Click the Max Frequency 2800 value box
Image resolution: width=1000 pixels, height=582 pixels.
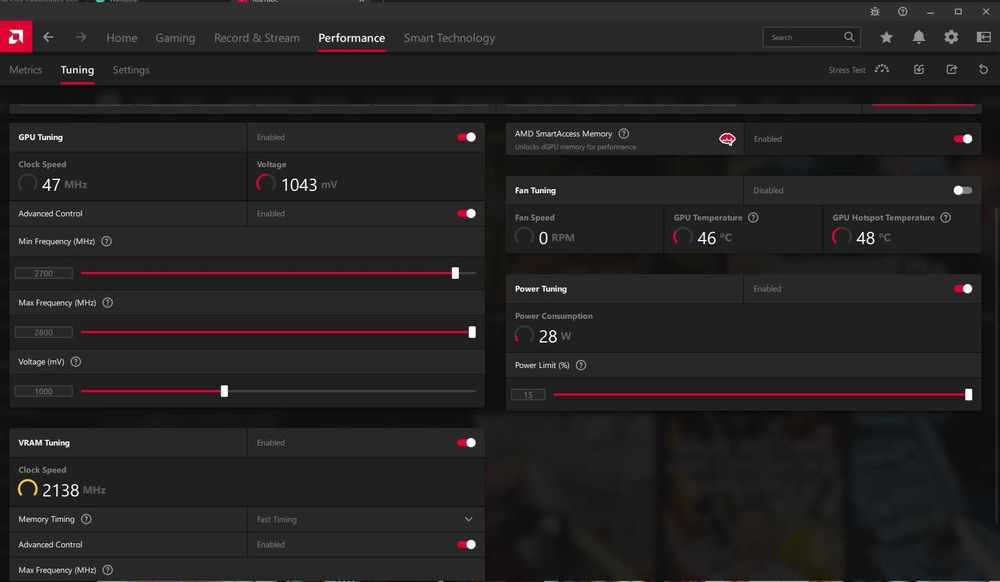pos(43,332)
